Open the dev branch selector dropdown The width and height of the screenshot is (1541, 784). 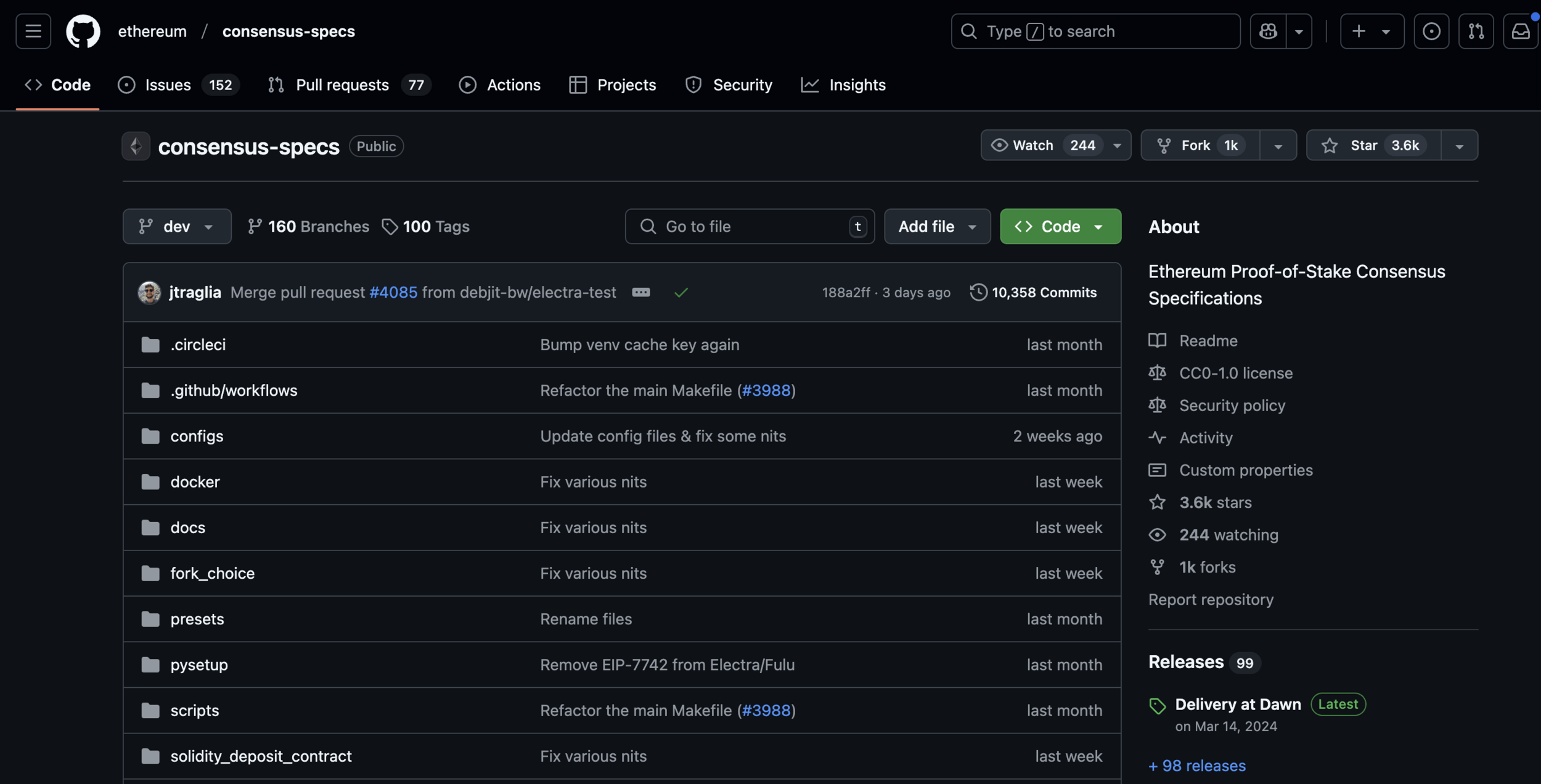tap(177, 227)
